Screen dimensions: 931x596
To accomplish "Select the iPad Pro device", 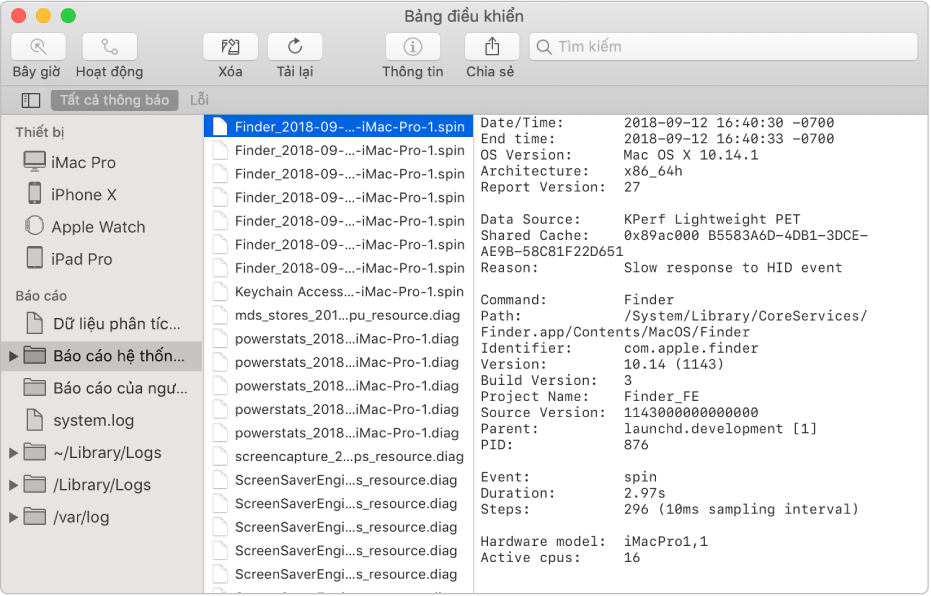I will tap(102, 258).
